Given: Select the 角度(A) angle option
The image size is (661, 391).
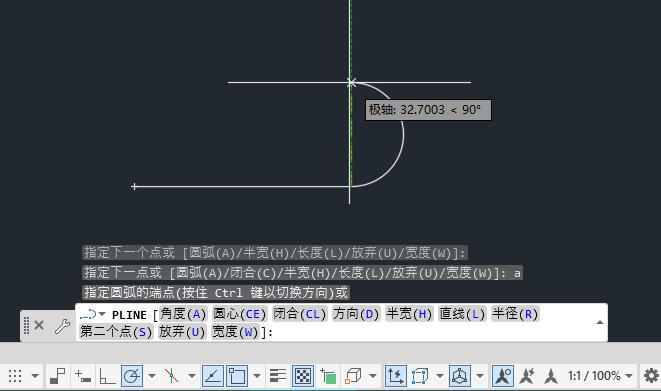Looking at the screenshot, I should tap(183, 314).
